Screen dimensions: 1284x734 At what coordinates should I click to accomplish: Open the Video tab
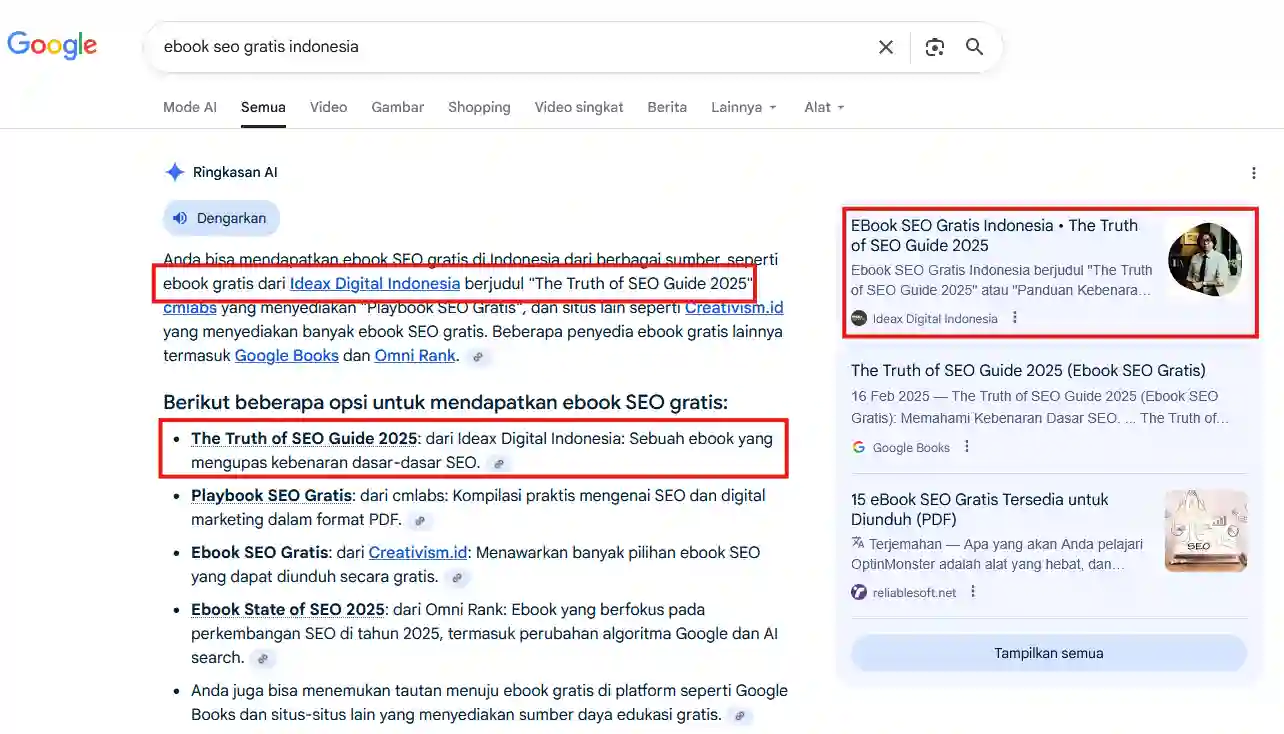tap(328, 107)
